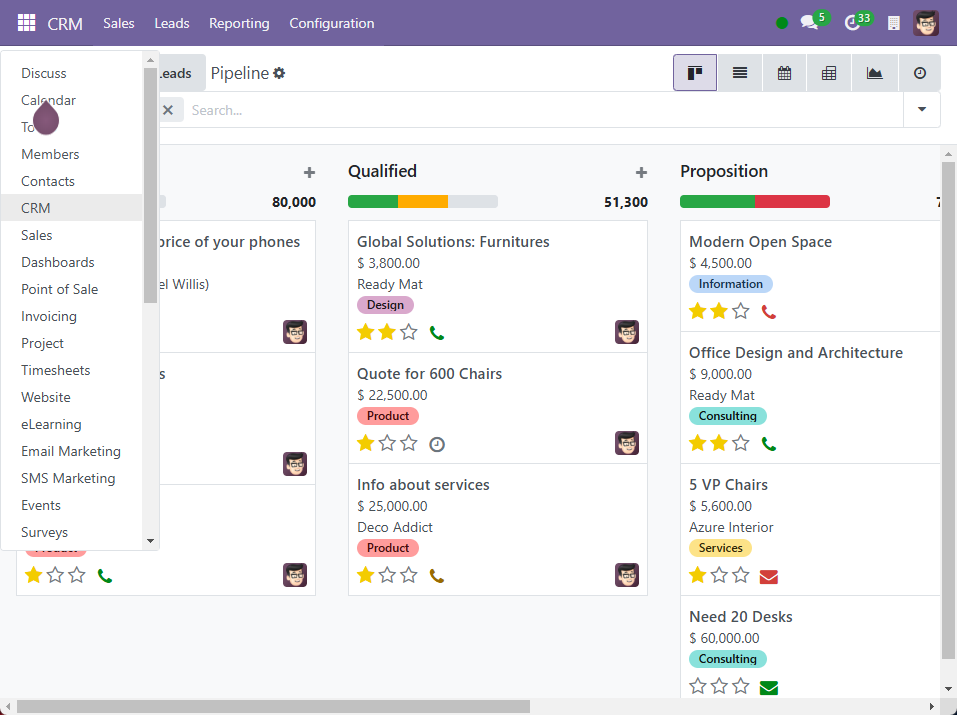Click envelope icon on 5 VP Chairs card
The image size is (957, 715).
point(768,576)
